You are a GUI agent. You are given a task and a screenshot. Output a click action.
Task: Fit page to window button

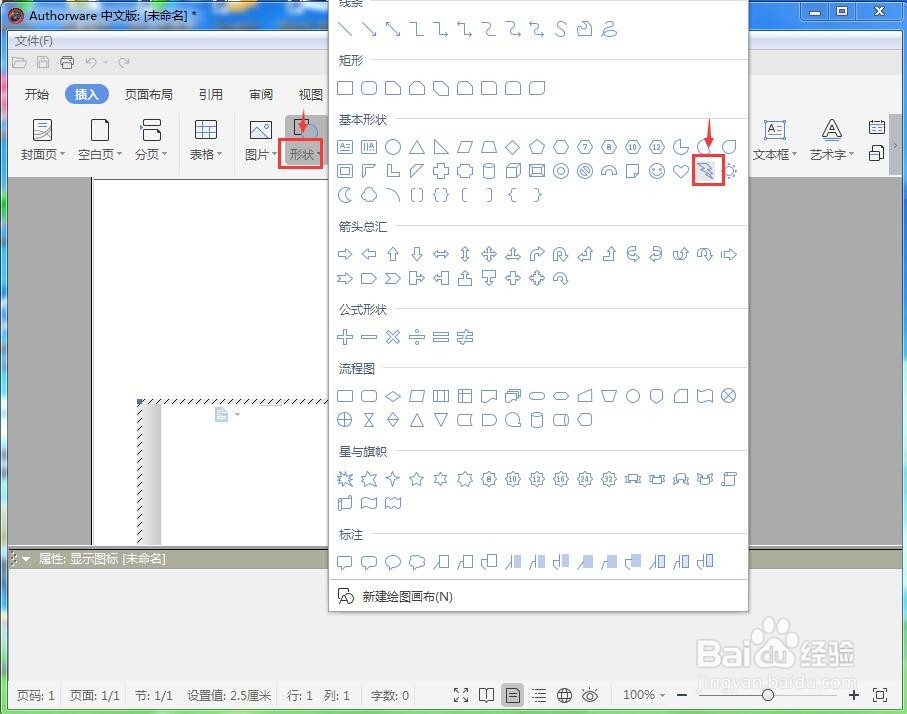(x=880, y=695)
